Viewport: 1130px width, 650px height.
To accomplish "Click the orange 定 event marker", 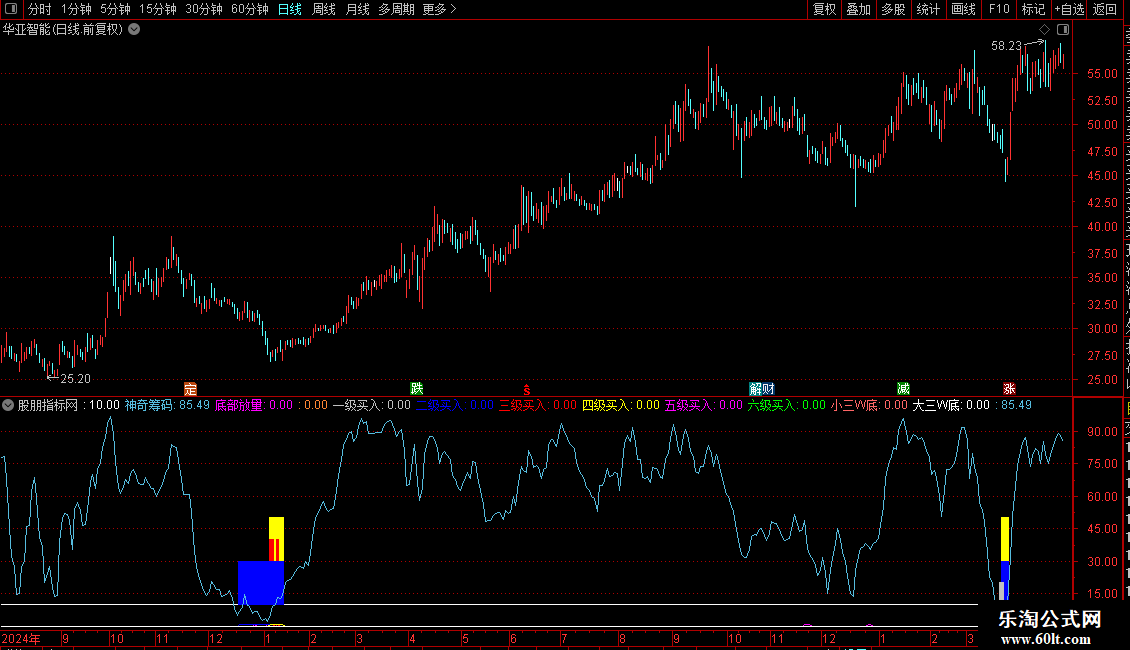I will pos(190,389).
